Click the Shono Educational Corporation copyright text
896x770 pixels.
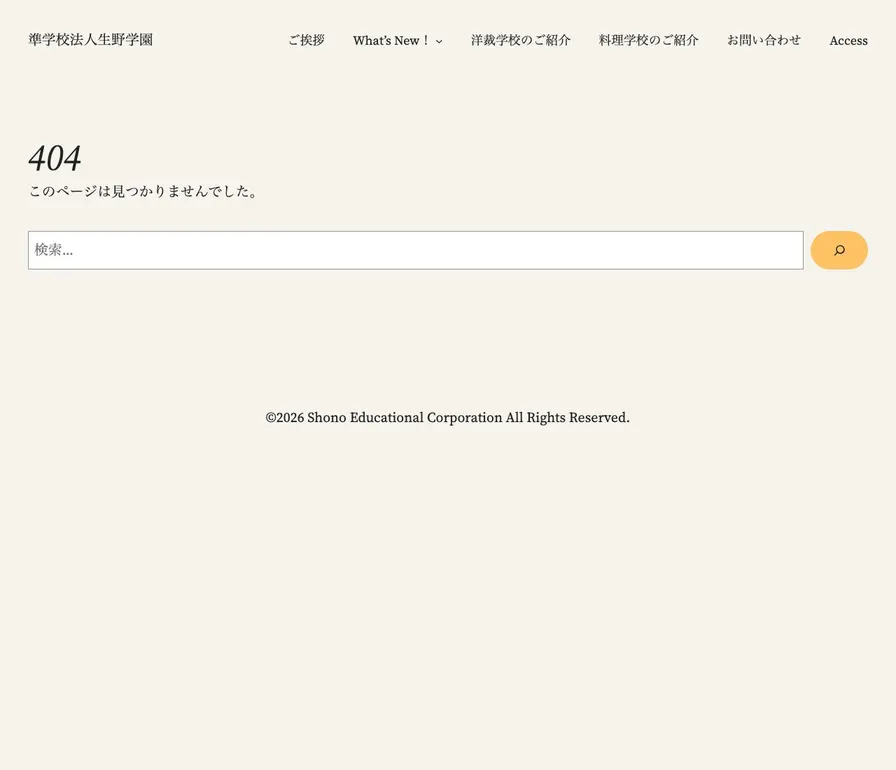coord(447,418)
